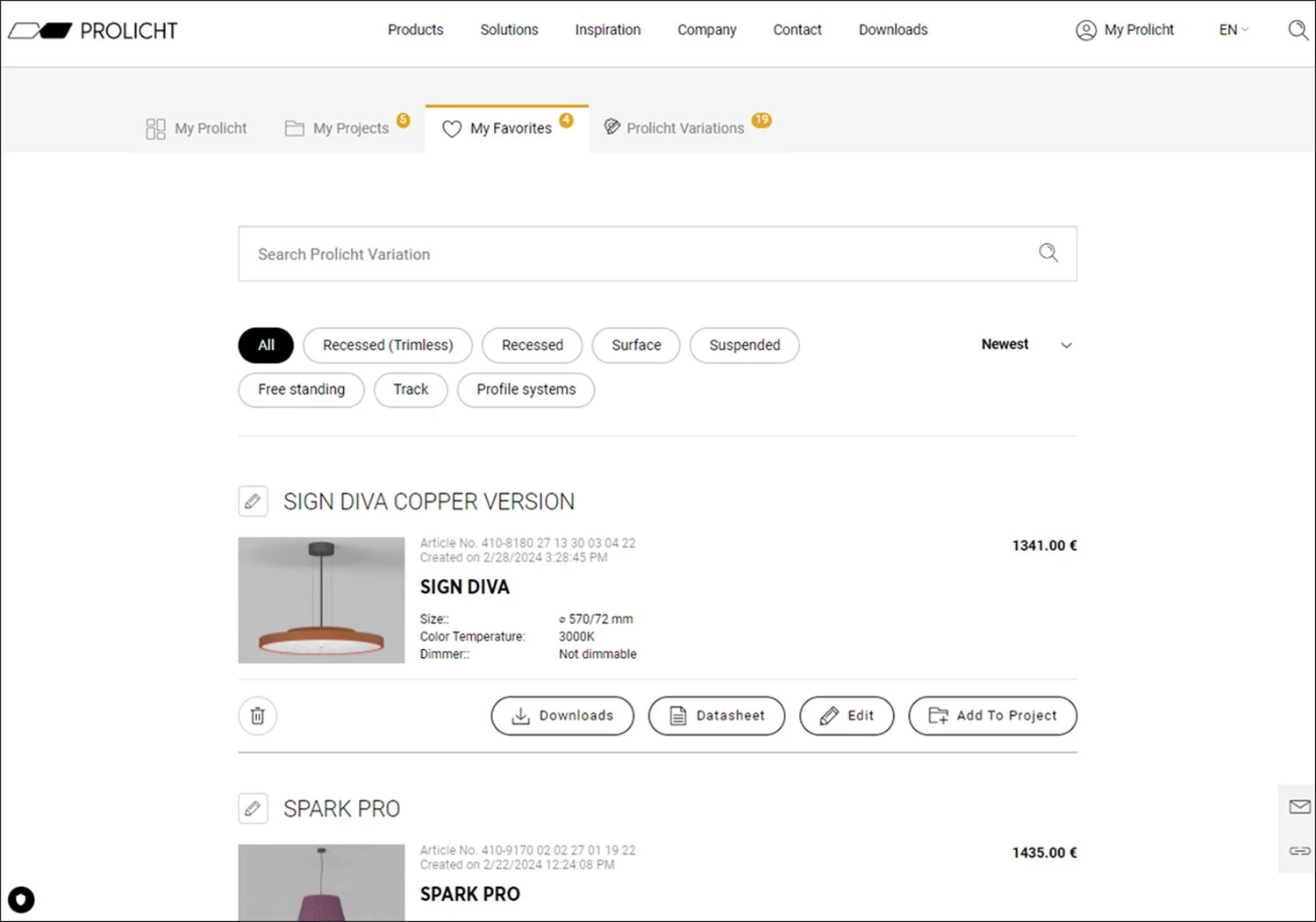Screen dimensions: 1316x922
Task: Click the 570/72 mm size value
Action: (596, 619)
